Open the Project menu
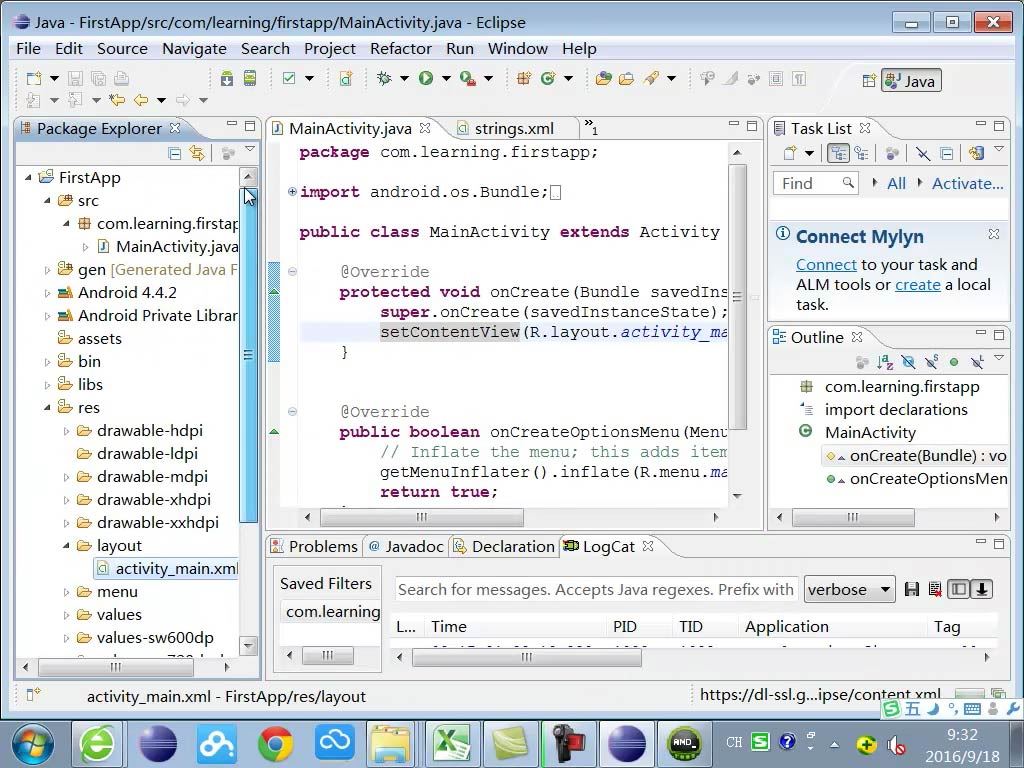1024x768 pixels. (330, 49)
